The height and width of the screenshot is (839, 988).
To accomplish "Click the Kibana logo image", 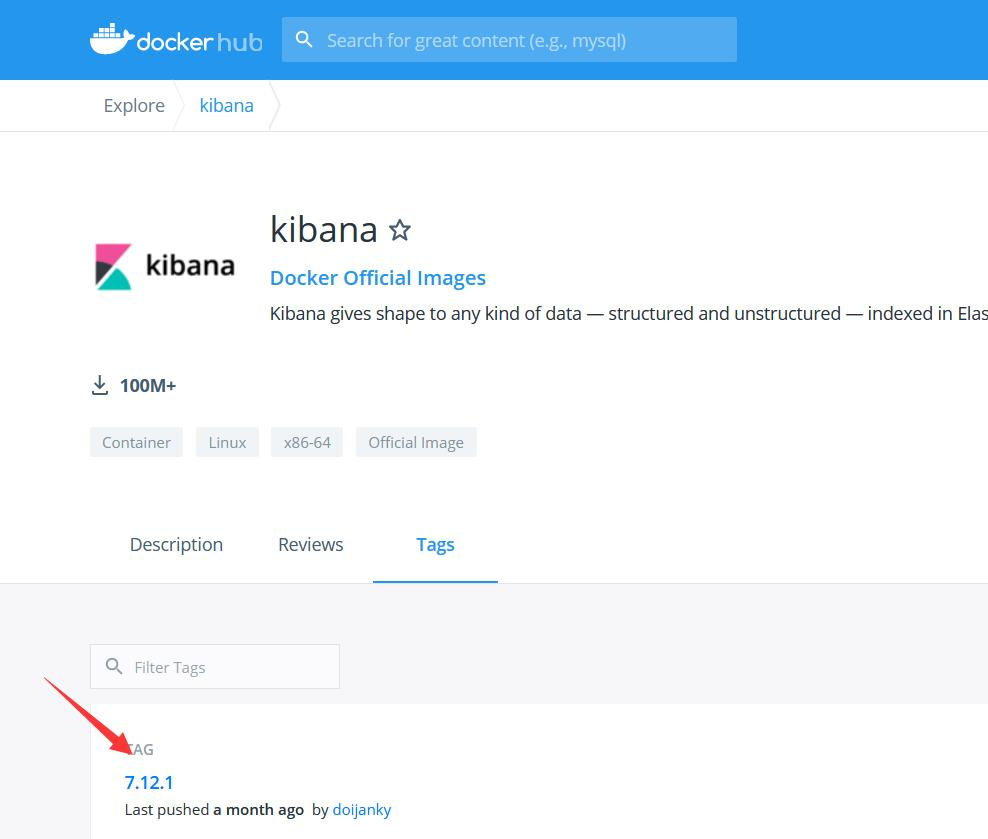I will tap(164, 266).
